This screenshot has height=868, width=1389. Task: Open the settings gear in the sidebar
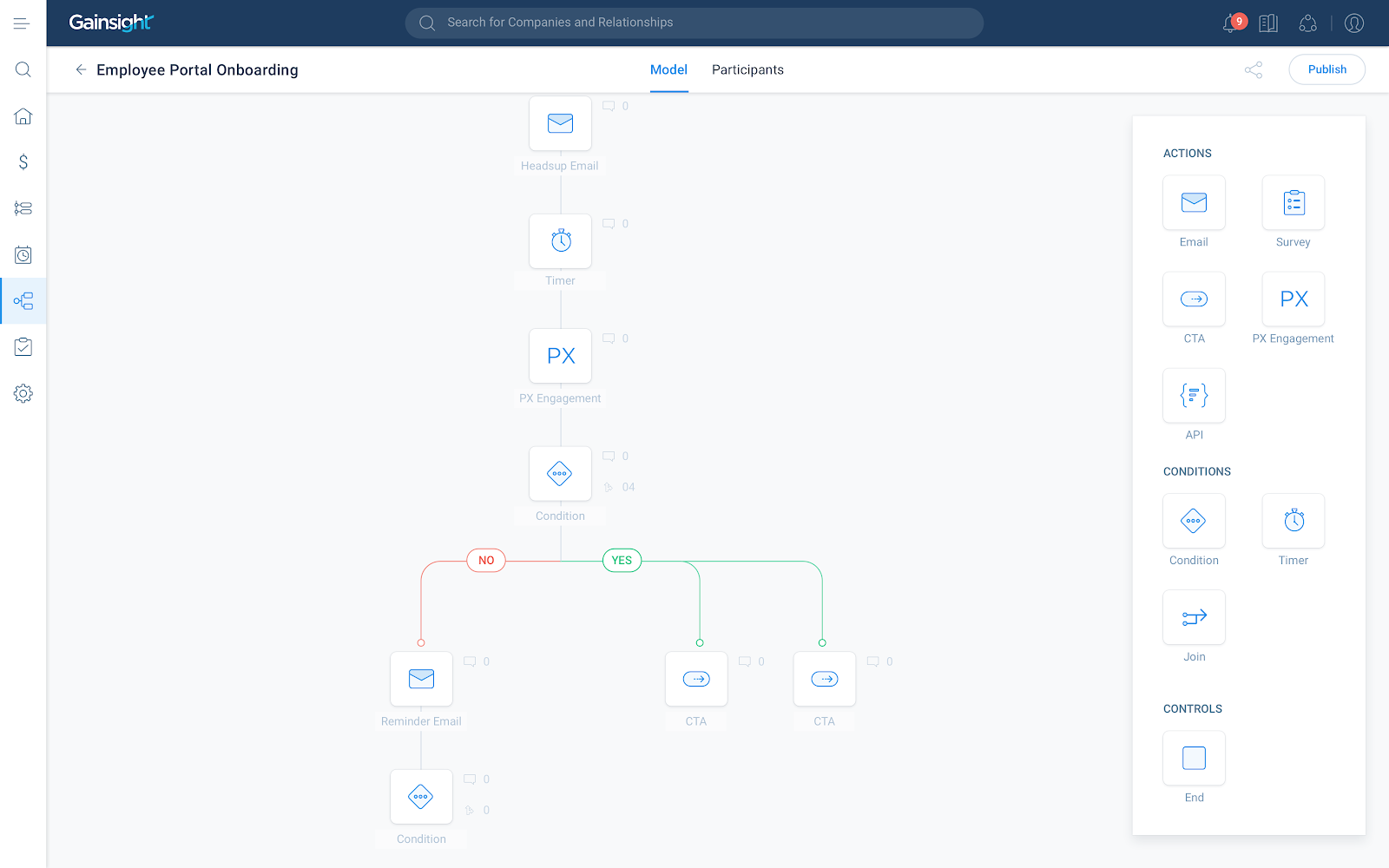(23, 393)
